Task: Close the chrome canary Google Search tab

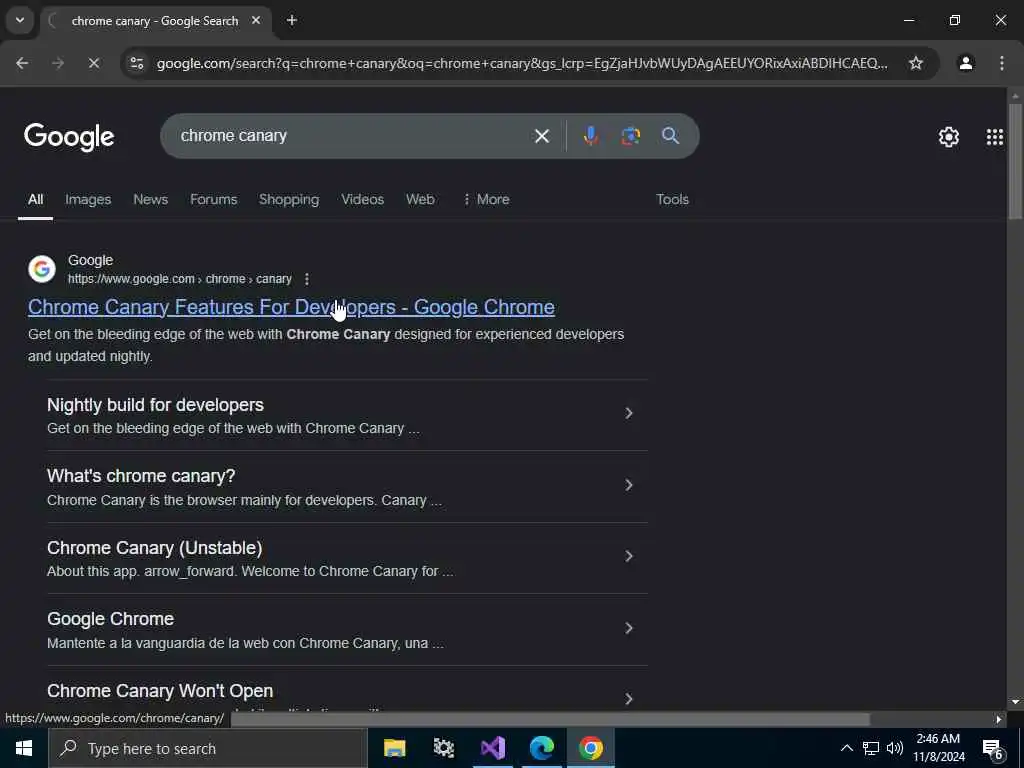Action: pyautogui.click(x=256, y=21)
